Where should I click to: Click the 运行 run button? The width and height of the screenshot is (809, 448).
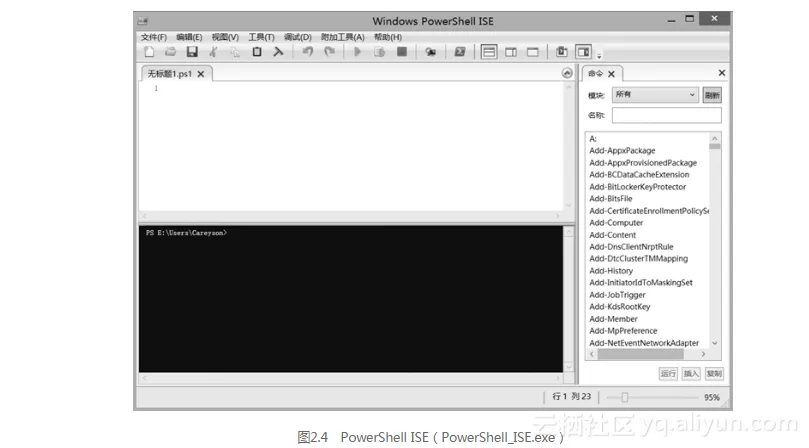tap(668, 374)
